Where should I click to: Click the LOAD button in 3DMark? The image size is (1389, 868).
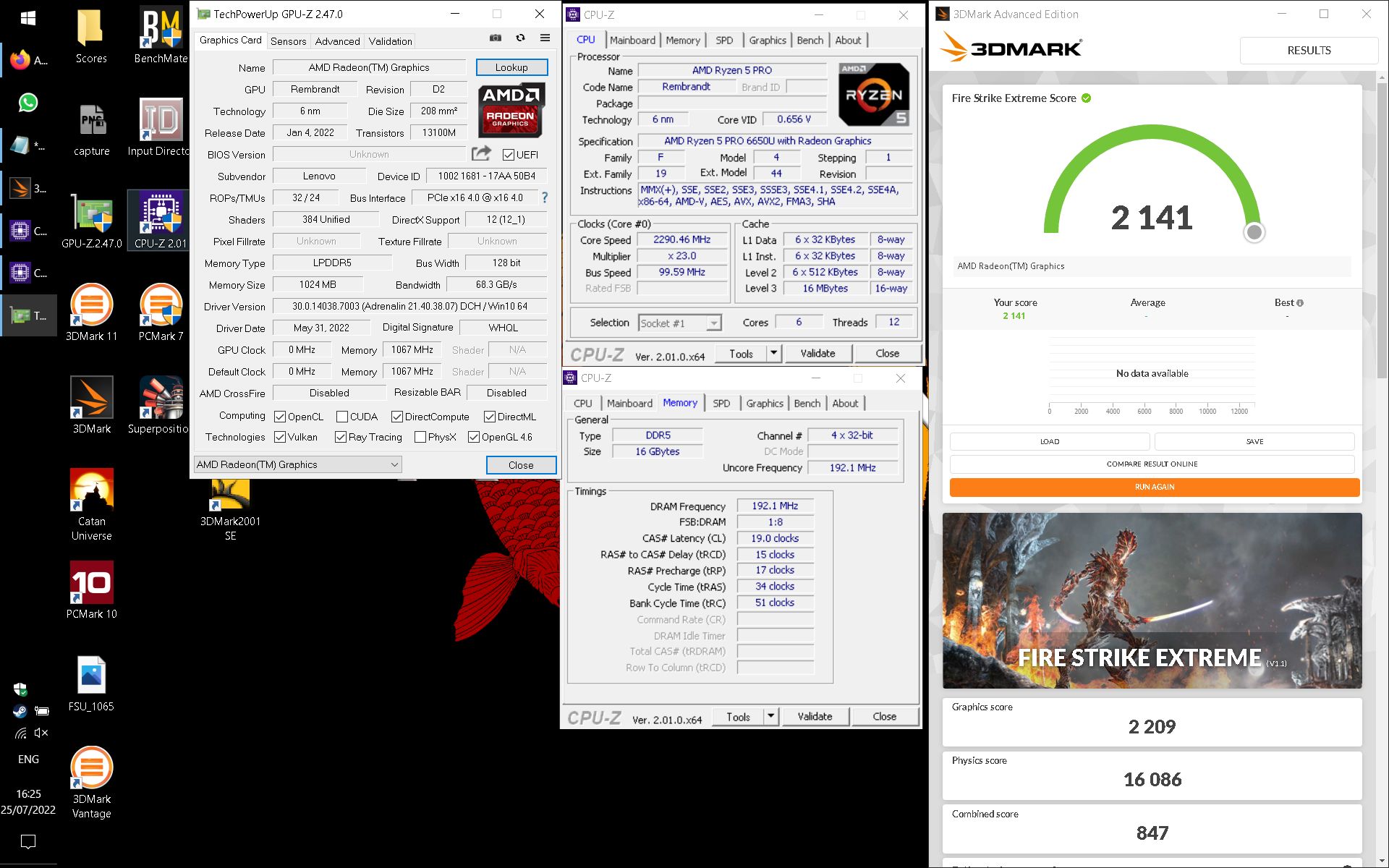tap(1050, 441)
